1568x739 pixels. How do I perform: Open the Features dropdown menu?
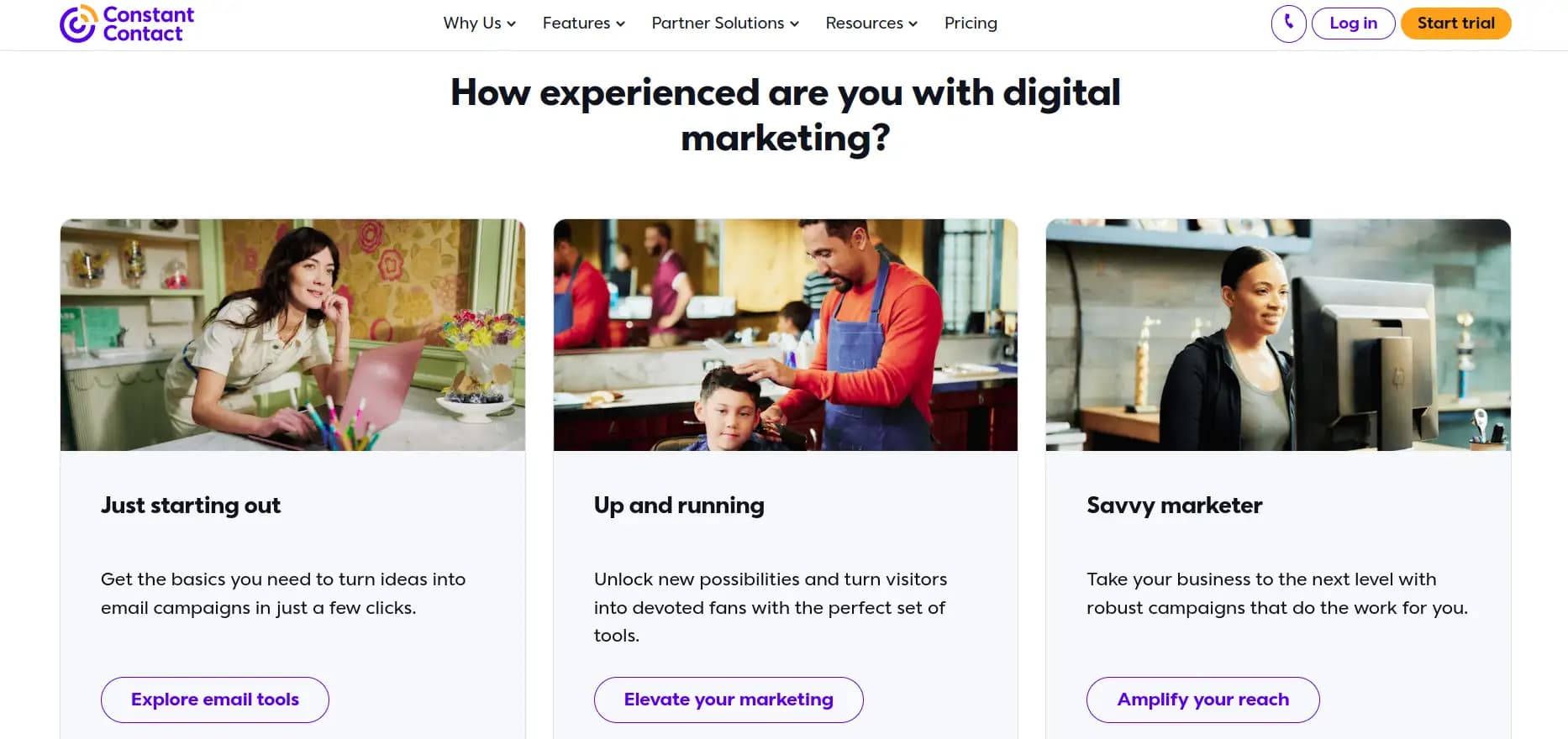tap(584, 24)
